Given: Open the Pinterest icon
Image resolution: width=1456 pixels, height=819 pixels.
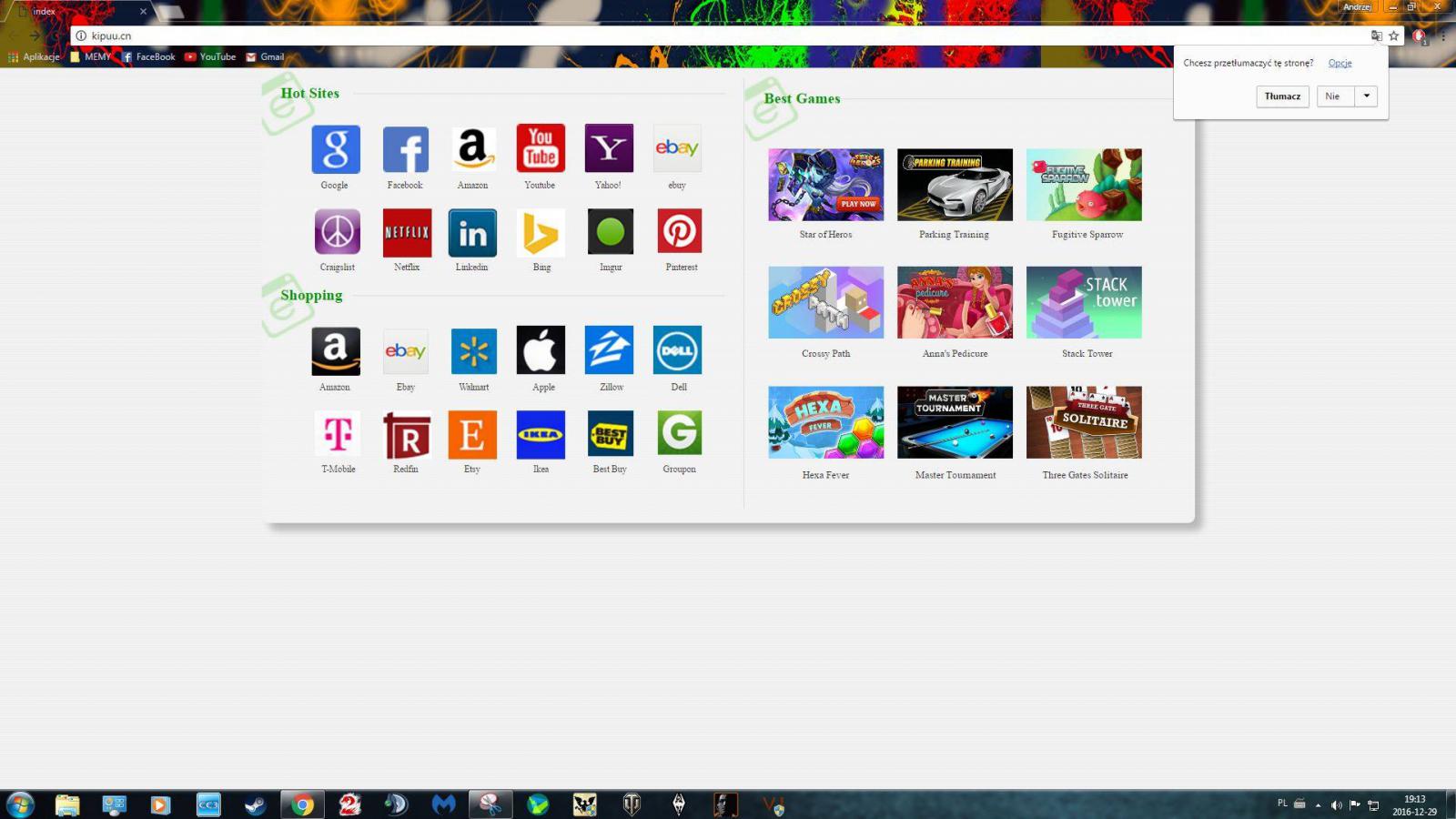Looking at the screenshot, I should coord(680,231).
